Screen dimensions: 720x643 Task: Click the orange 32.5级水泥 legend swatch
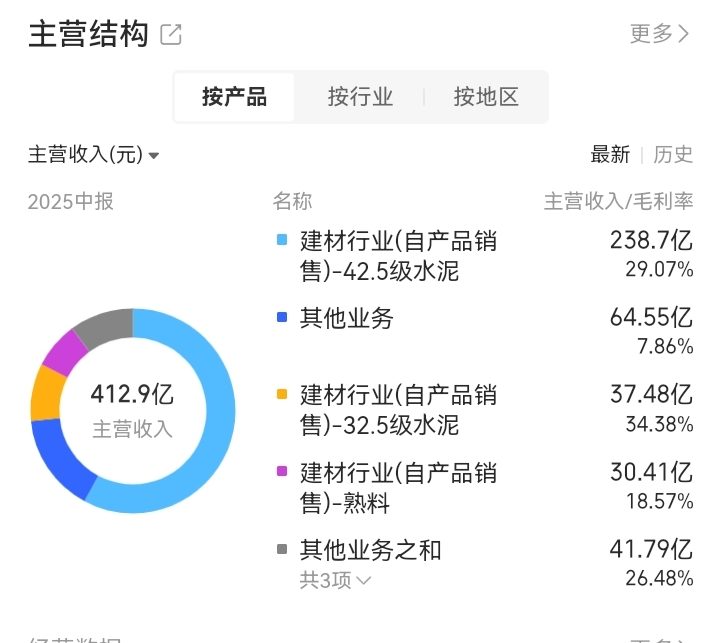[x=282, y=394]
